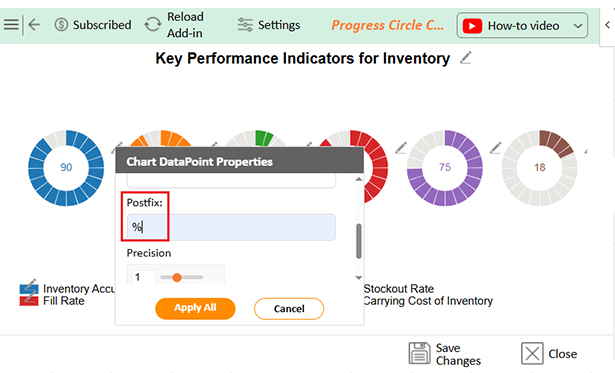This screenshot has width=615, height=373.
Task: Click the Reload Add-in icon
Action: 153,25
